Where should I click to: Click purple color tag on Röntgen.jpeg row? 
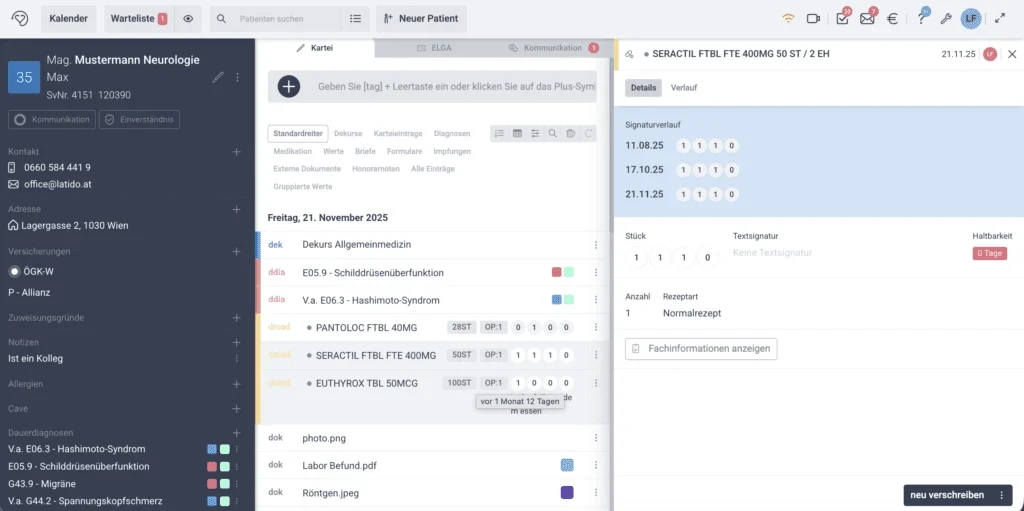[x=568, y=493]
